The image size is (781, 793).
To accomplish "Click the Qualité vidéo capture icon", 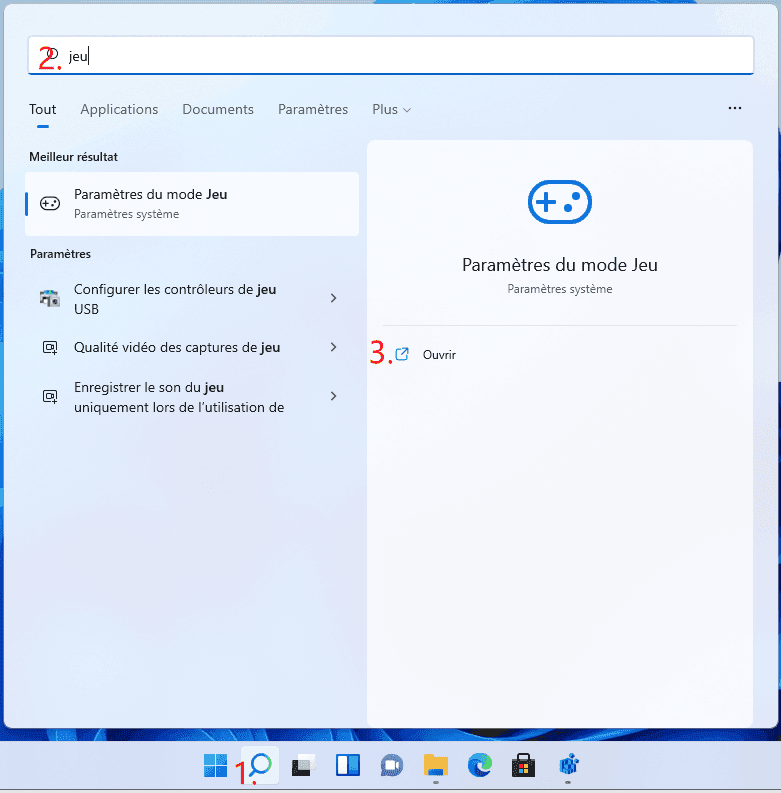I will (x=50, y=347).
